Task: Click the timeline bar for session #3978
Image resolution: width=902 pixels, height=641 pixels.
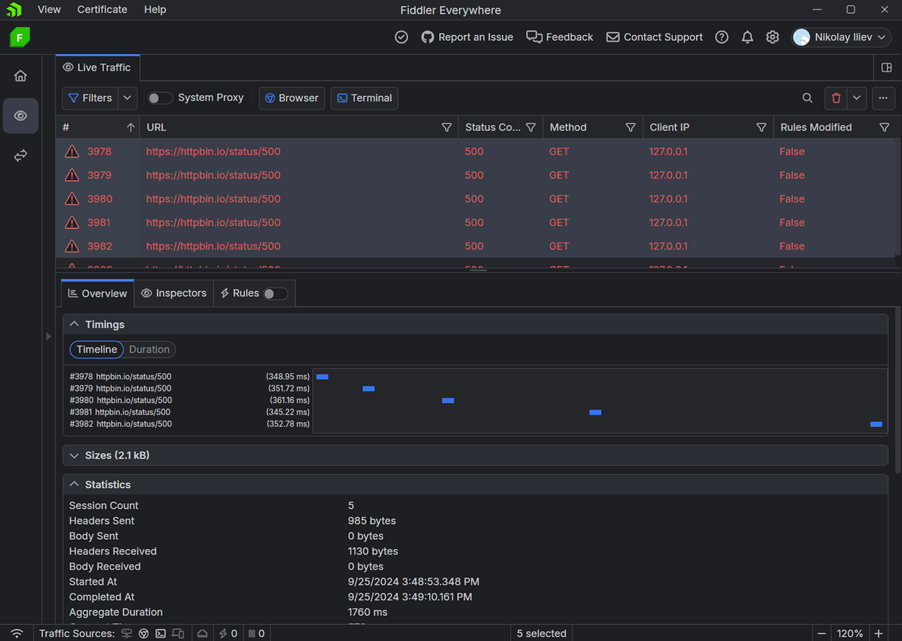Action: [322, 377]
